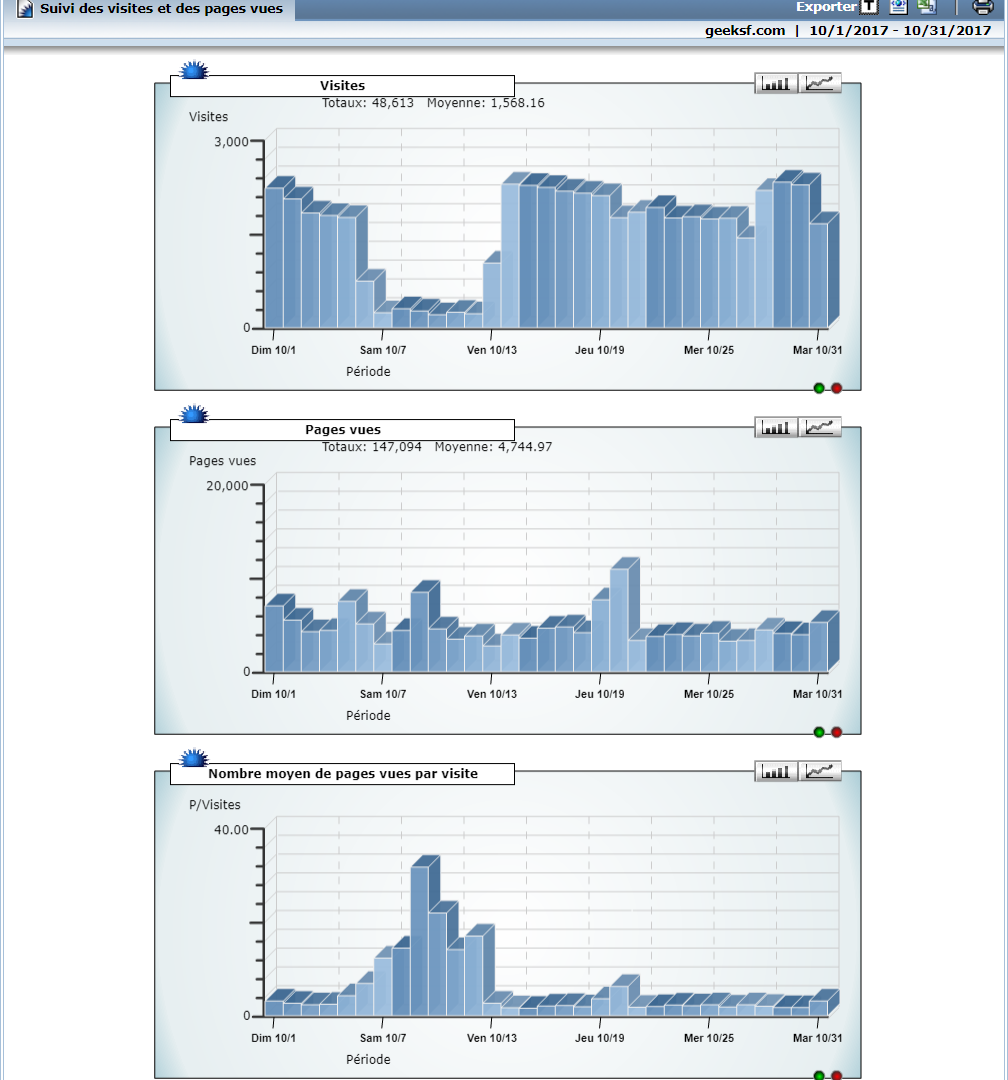Click the first bar (Dim 10/1) in Visites chart
This screenshot has width=1008, height=1080.
(x=274, y=258)
